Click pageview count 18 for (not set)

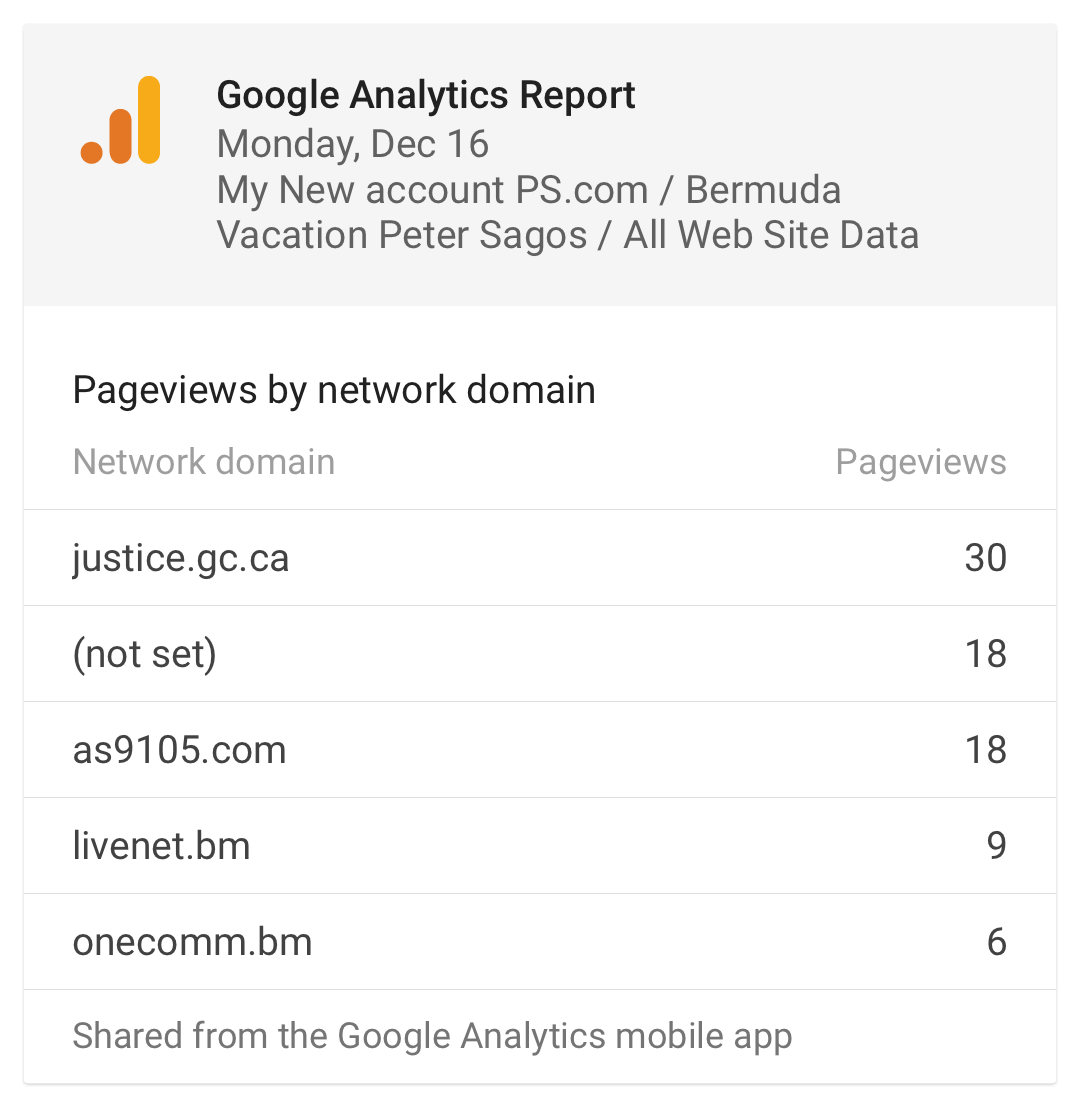click(985, 654)
